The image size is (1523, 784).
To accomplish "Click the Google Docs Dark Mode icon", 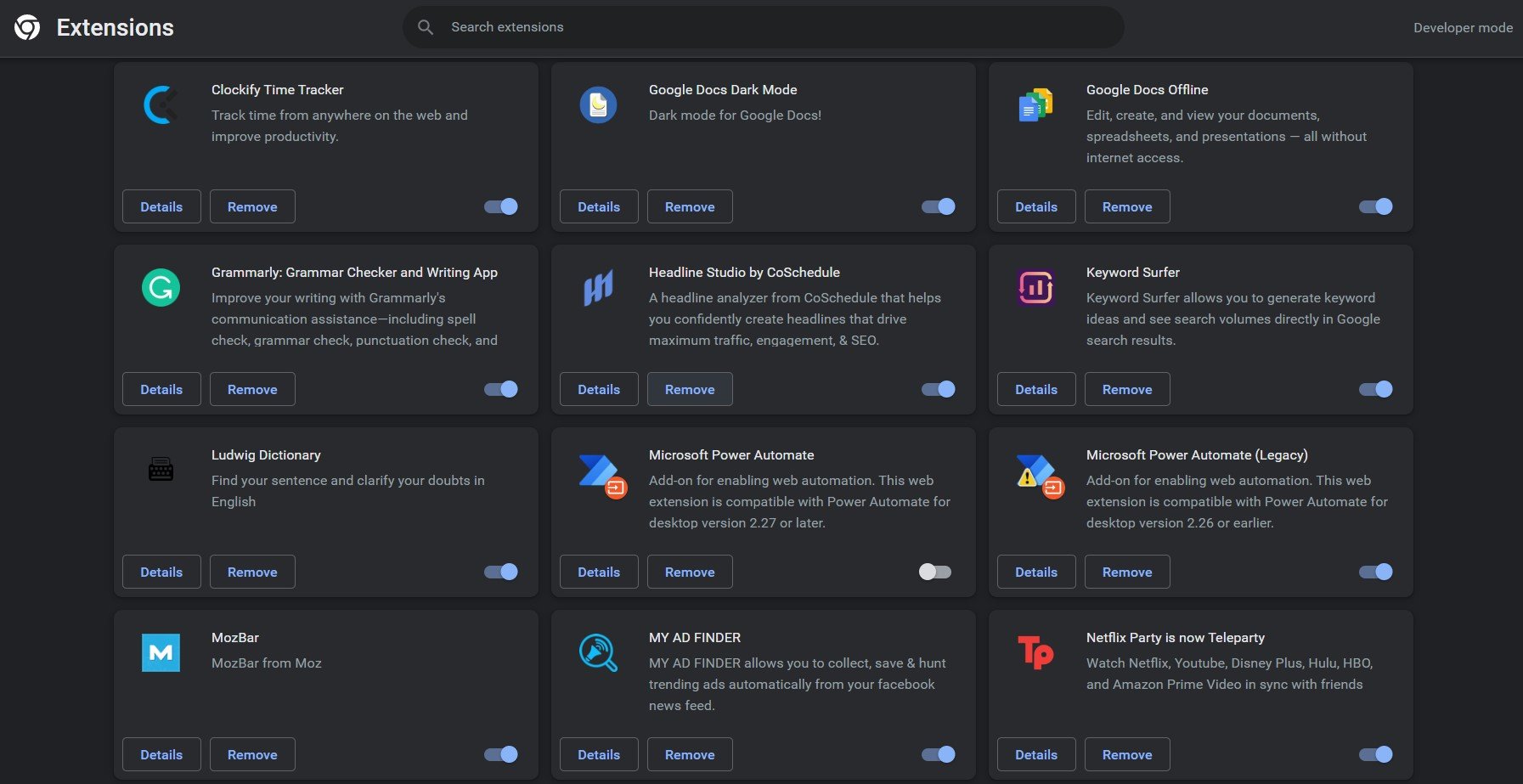I will [598, 105].
